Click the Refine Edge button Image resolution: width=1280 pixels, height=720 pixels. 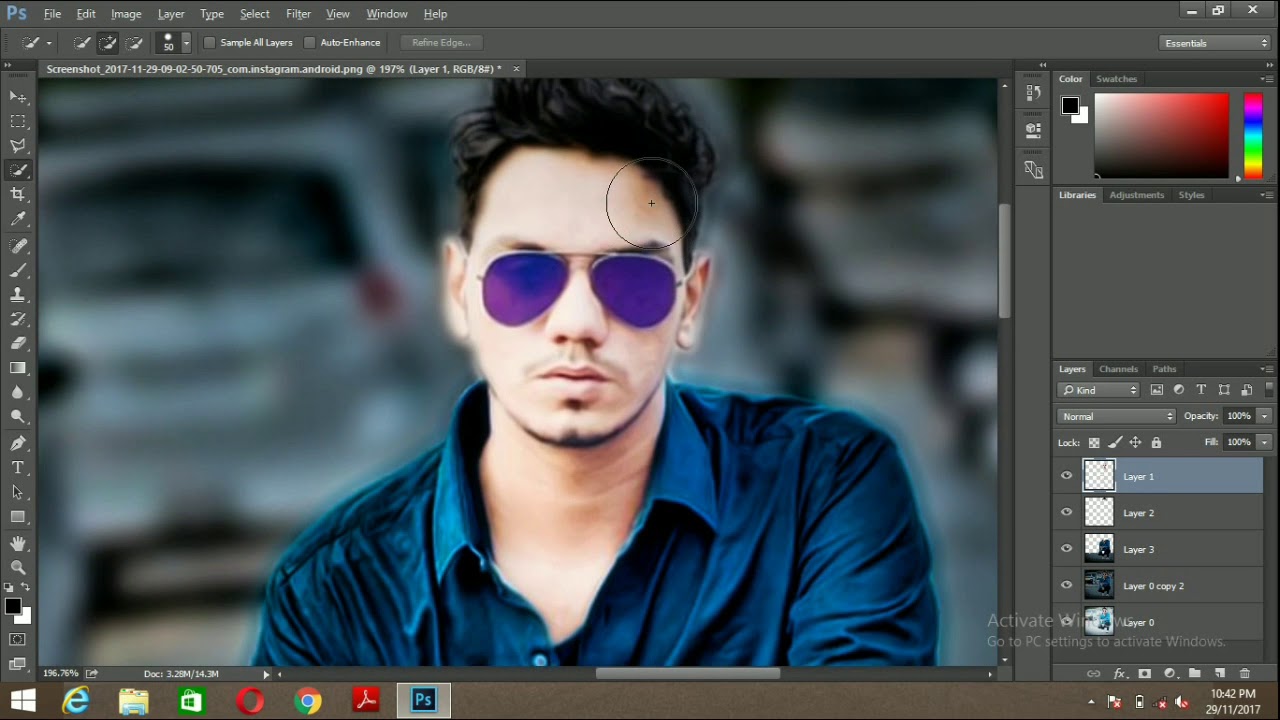click(441, 43)
